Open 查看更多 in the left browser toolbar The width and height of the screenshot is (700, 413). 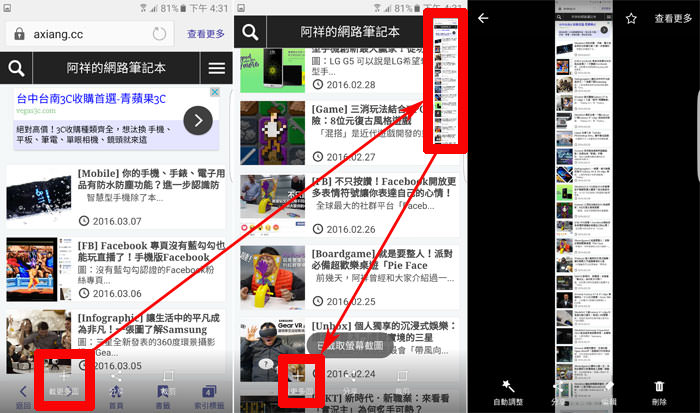205,34
